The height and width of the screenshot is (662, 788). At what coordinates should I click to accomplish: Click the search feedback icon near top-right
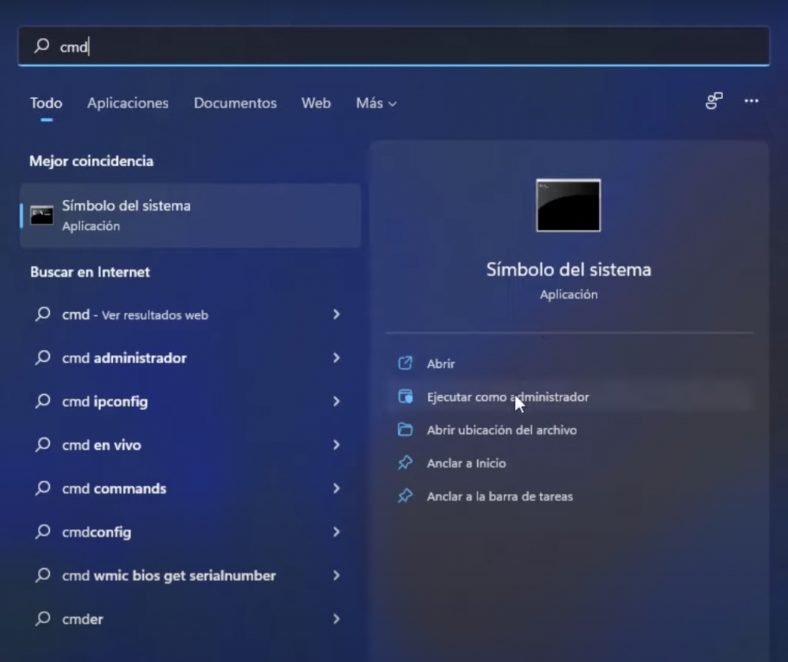coord(714,101)
